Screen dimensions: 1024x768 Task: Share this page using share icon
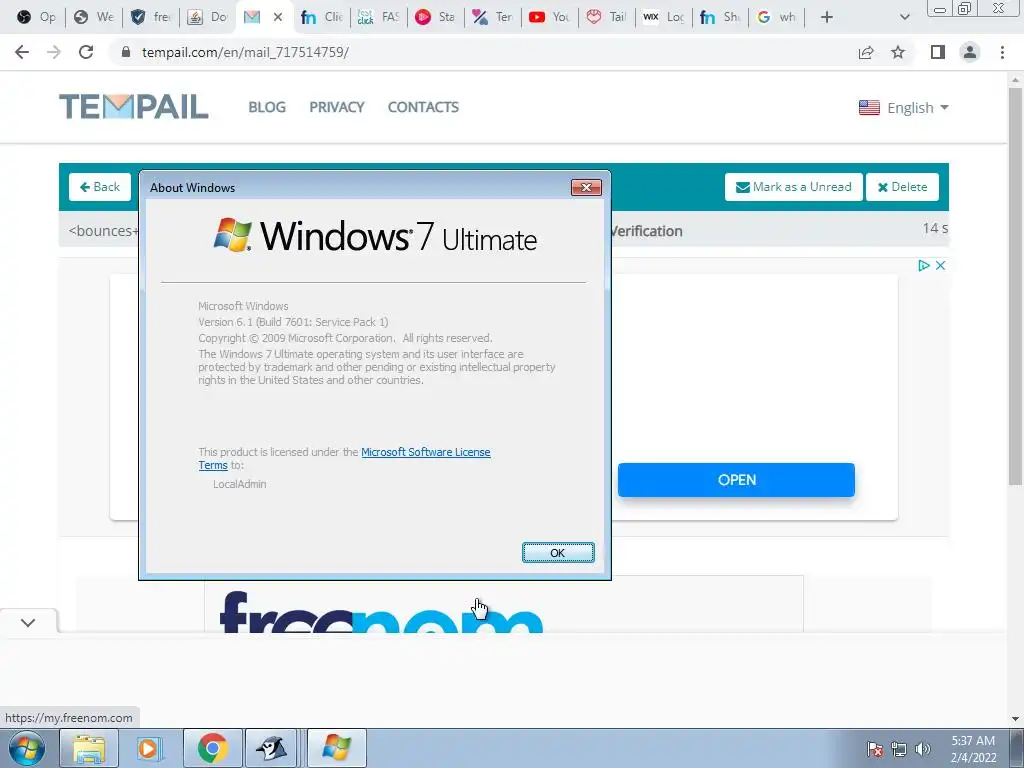click(x=866, y=52)
